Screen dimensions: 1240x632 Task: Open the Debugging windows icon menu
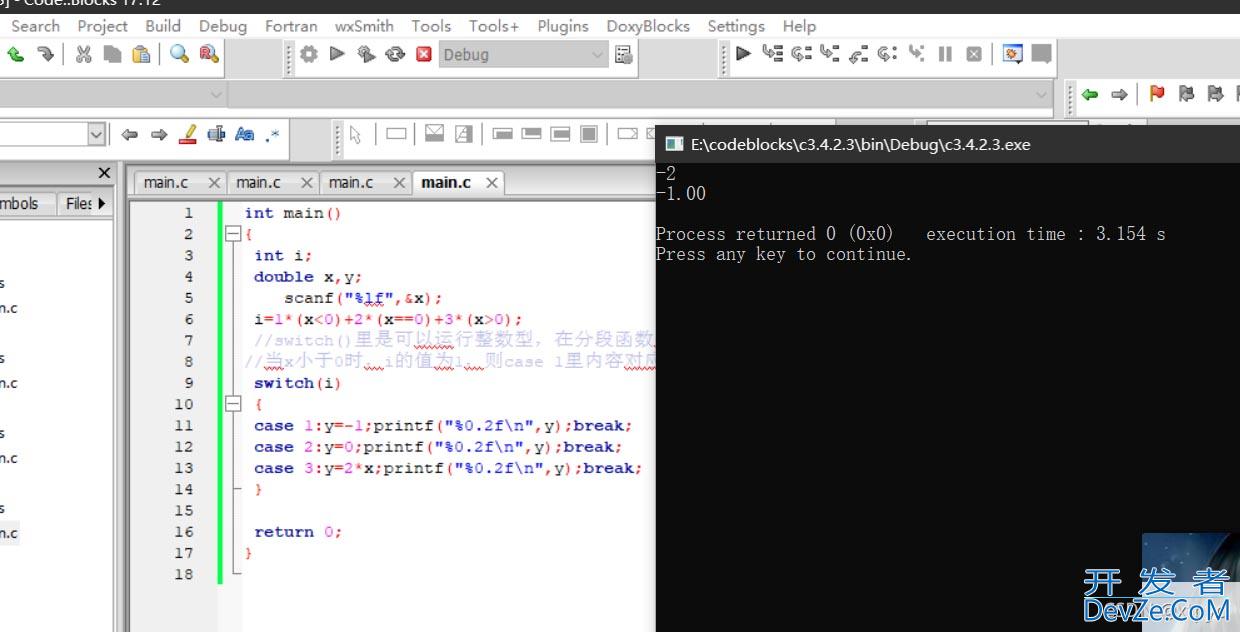[x=1013, y=54]
